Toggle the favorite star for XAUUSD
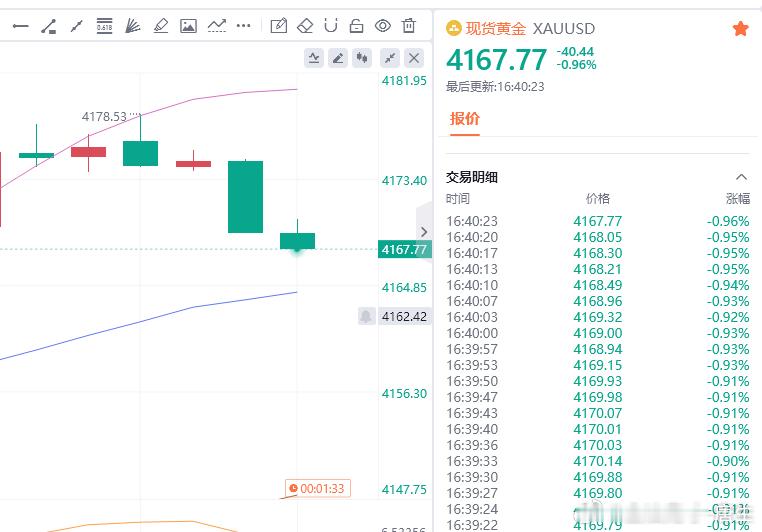 (x=740, y=29)
